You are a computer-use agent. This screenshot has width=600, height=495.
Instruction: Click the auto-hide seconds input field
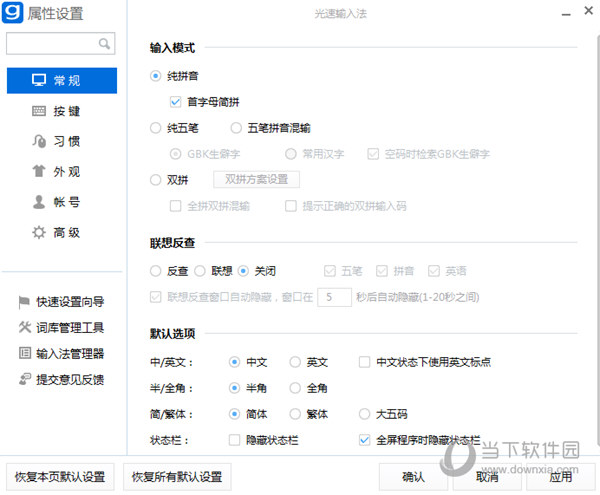[x=334, y=297]
